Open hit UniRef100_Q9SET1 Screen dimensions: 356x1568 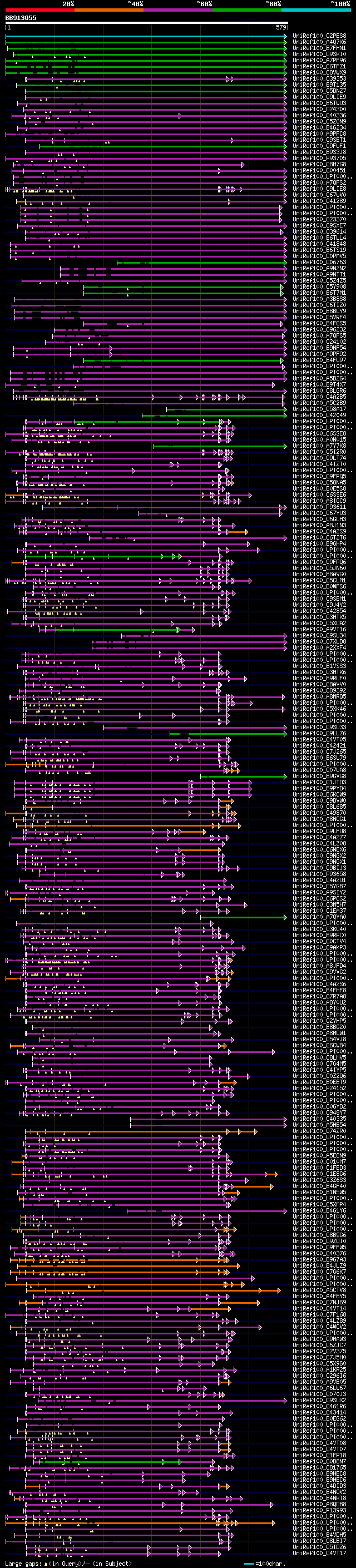319,140
